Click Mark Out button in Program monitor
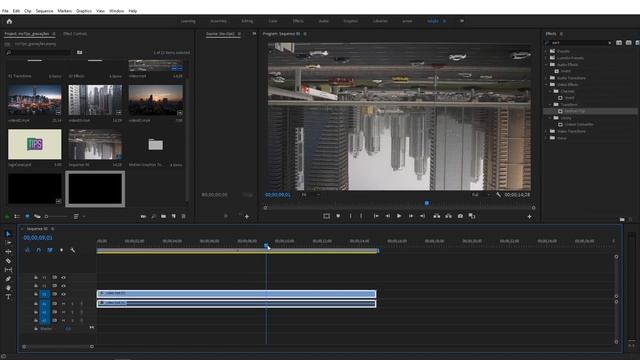The width and height of the screenshot is (640, 360). click(x=361, y=216)
